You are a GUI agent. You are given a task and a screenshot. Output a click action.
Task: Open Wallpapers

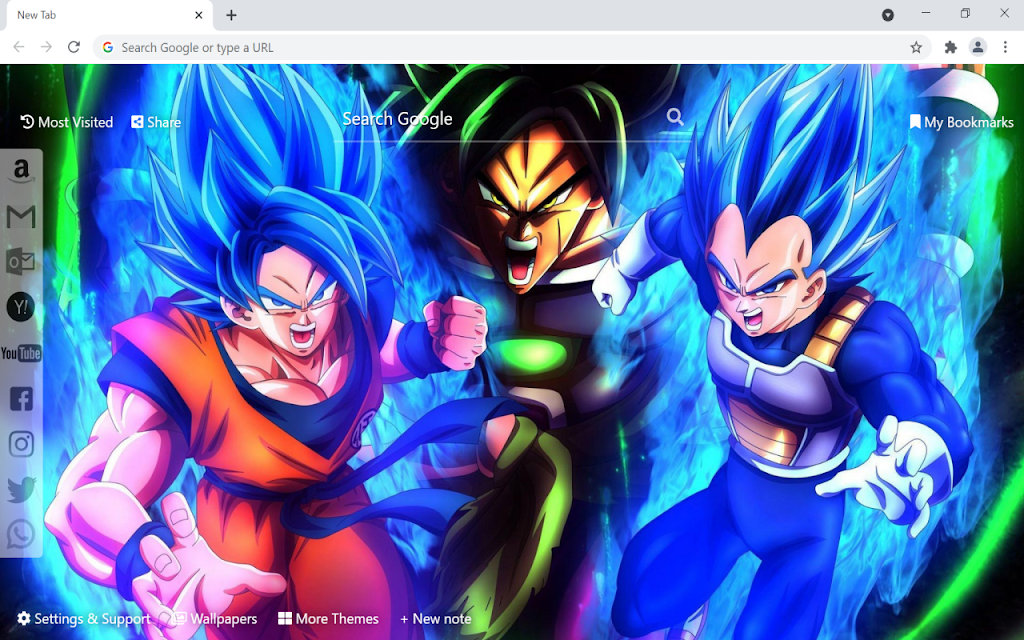tap(214, 618)
